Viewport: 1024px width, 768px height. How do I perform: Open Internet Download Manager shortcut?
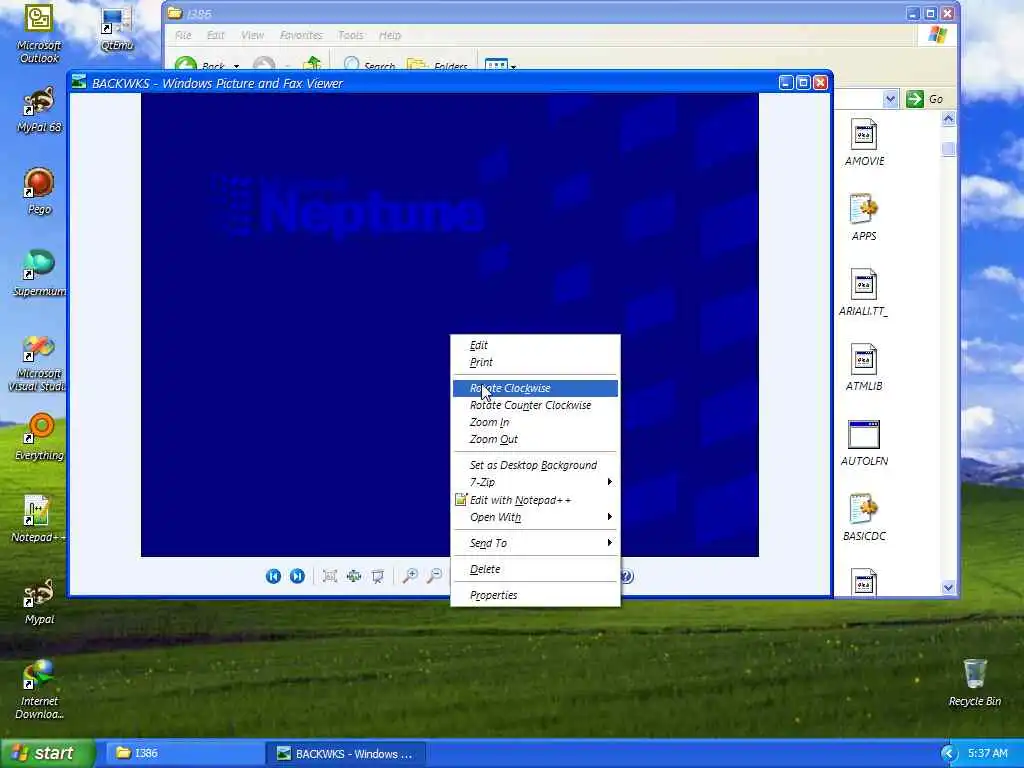(39, 690)
